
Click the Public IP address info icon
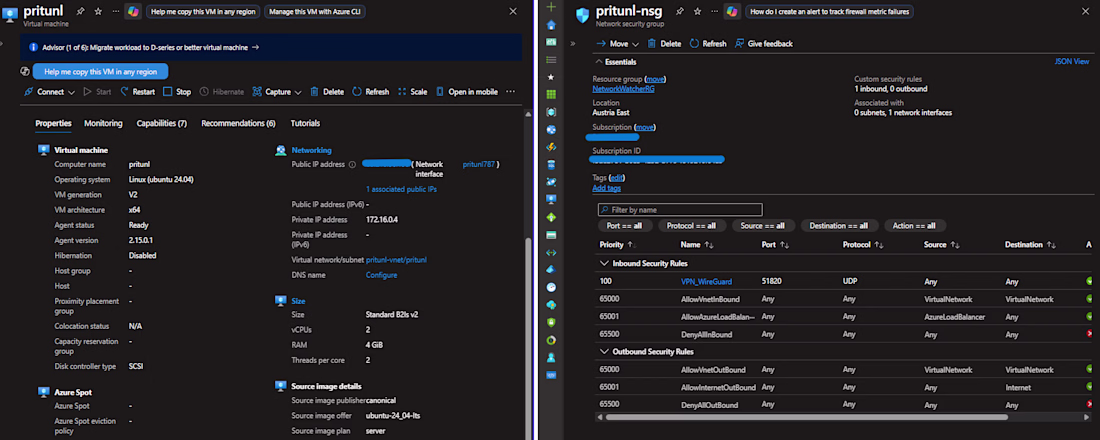[x=352, y=164]
